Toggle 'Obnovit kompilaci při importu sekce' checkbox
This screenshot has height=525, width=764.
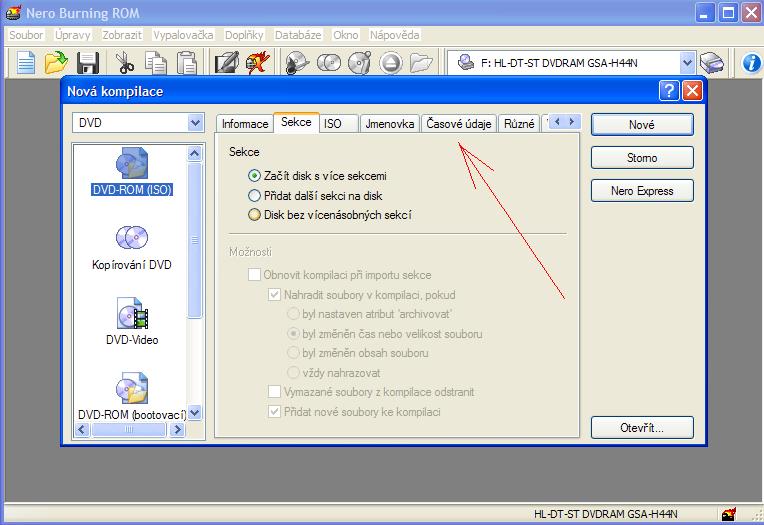[x=254, y=274]
